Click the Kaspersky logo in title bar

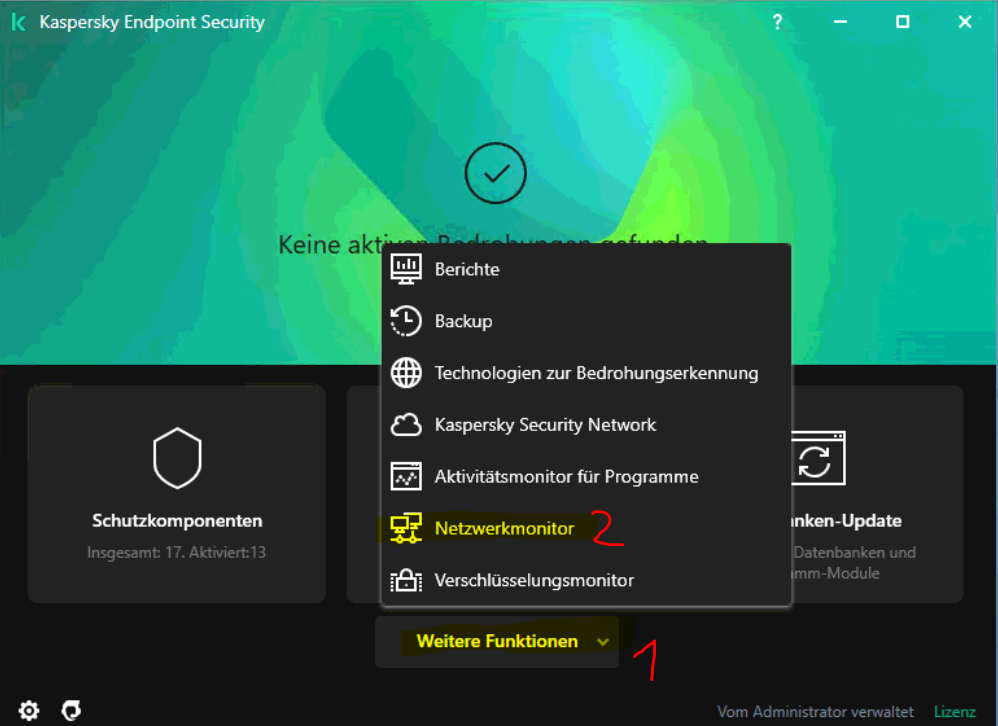point(18,23)
